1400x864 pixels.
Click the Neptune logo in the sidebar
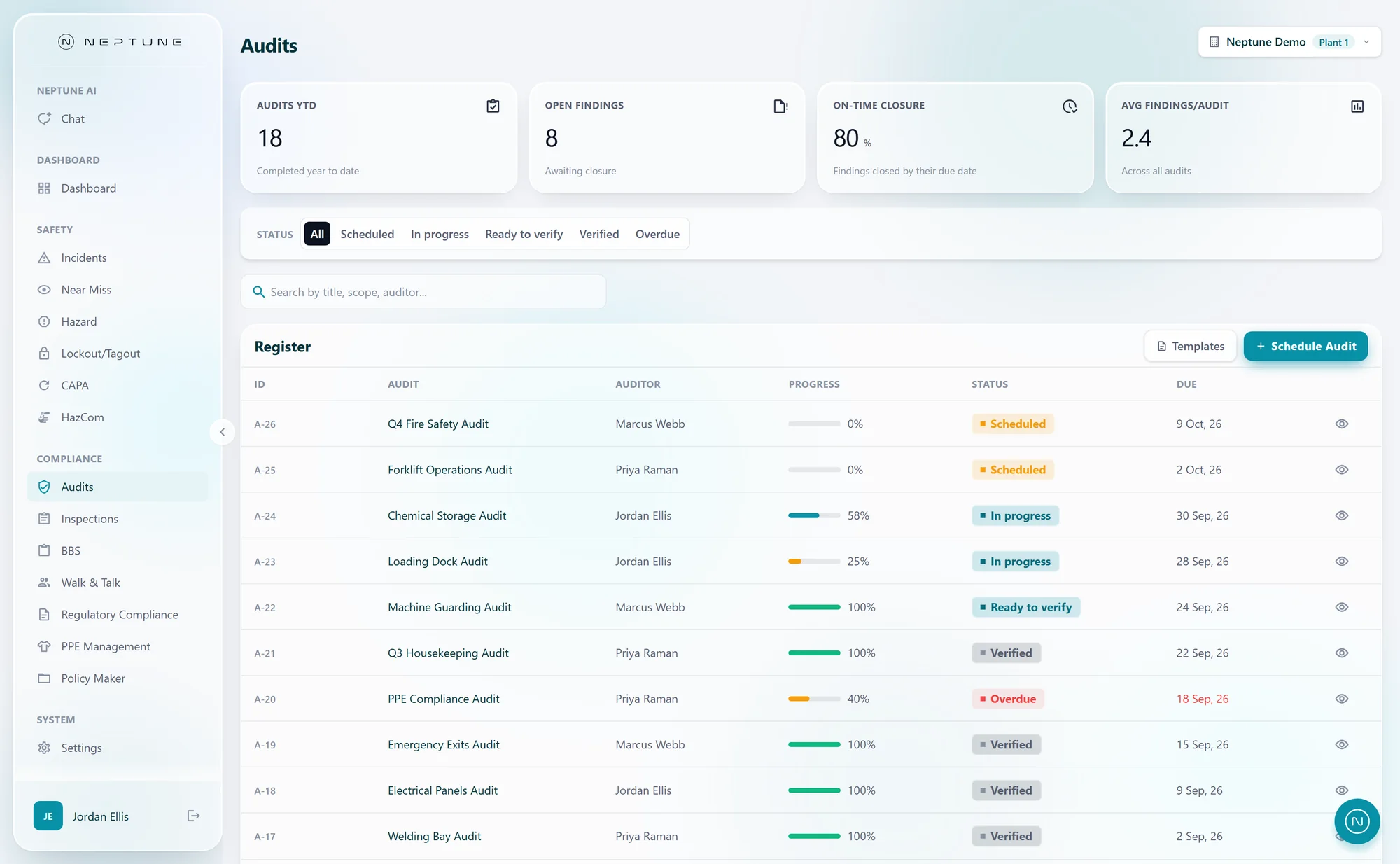(x=120, y=42)
